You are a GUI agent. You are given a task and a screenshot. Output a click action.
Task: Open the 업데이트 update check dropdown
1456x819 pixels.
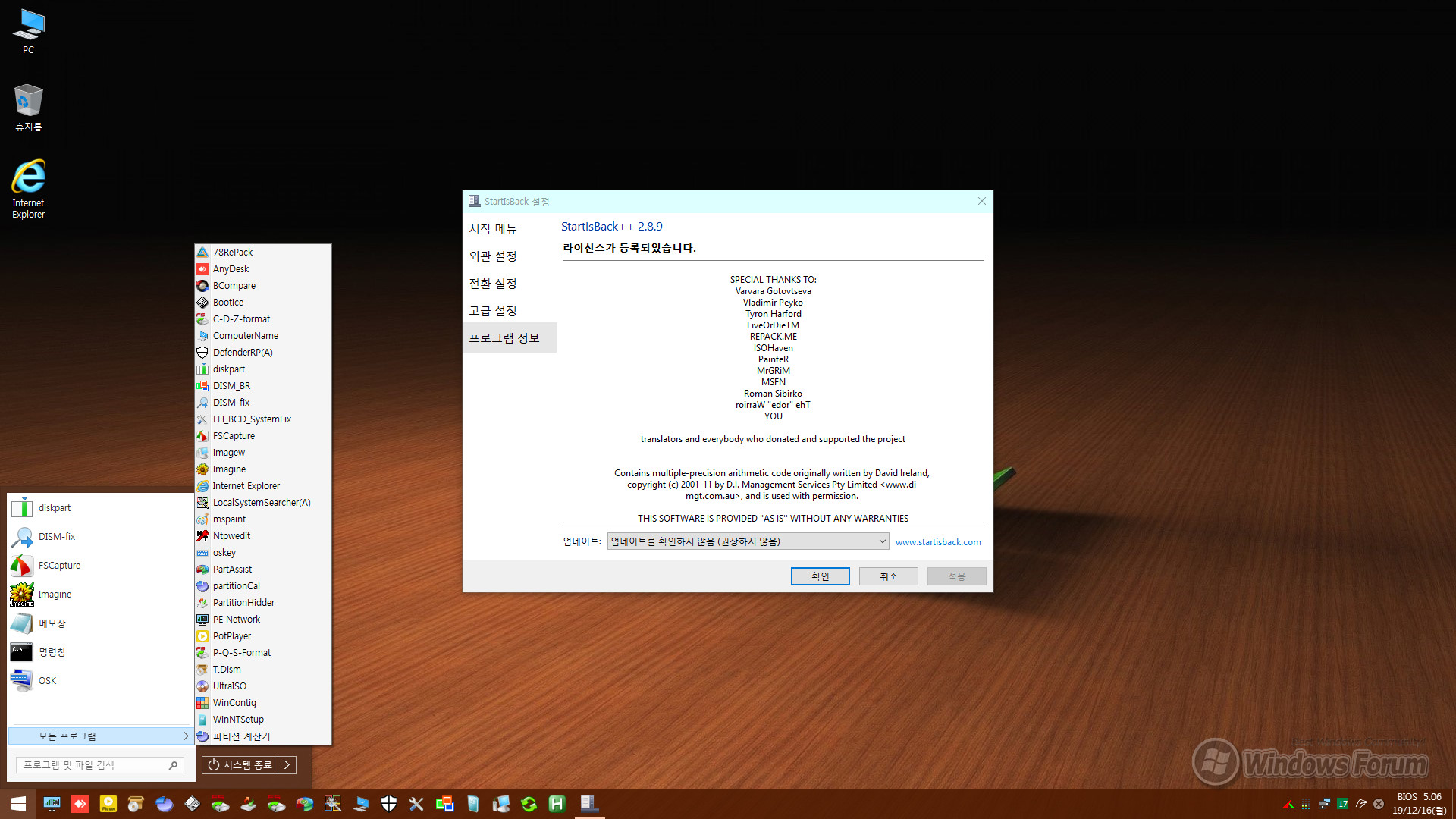[748, 541]
